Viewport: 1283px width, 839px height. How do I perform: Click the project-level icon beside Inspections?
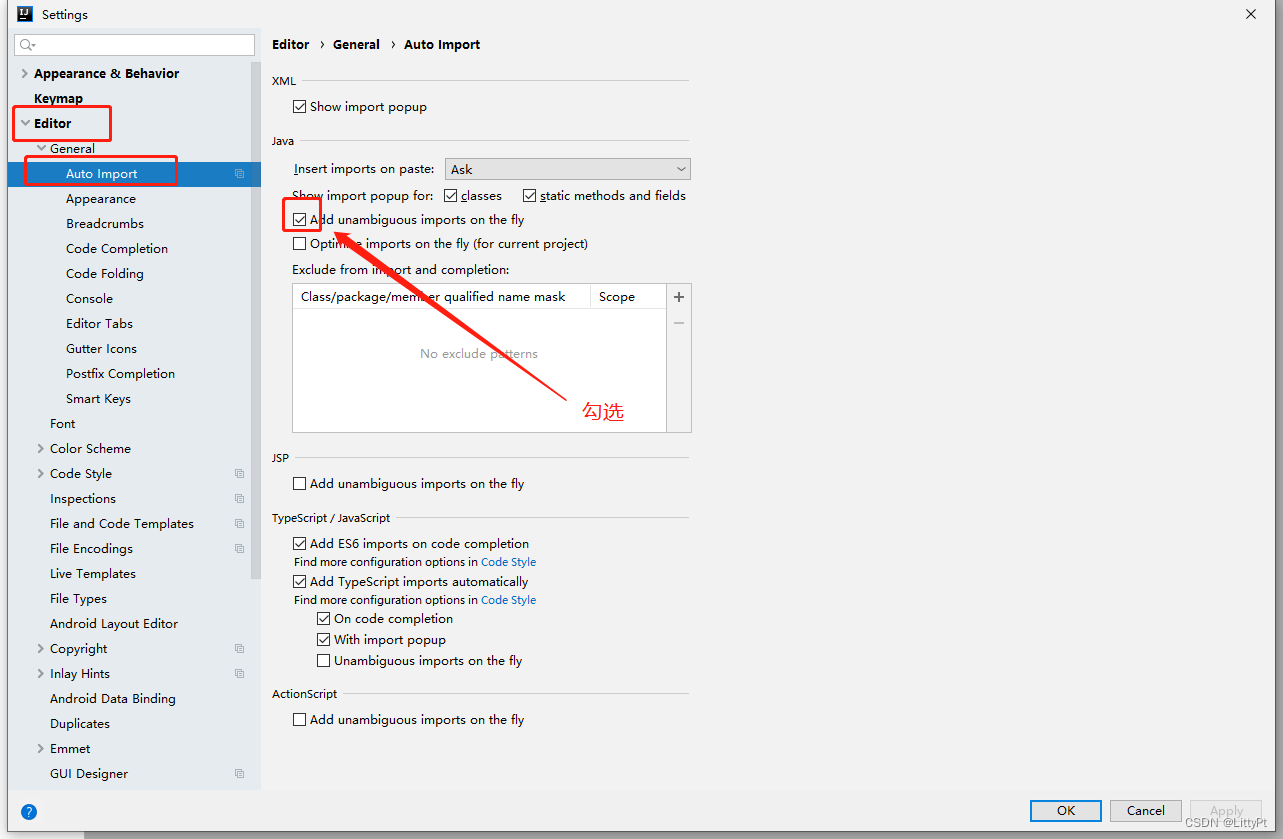240,499
